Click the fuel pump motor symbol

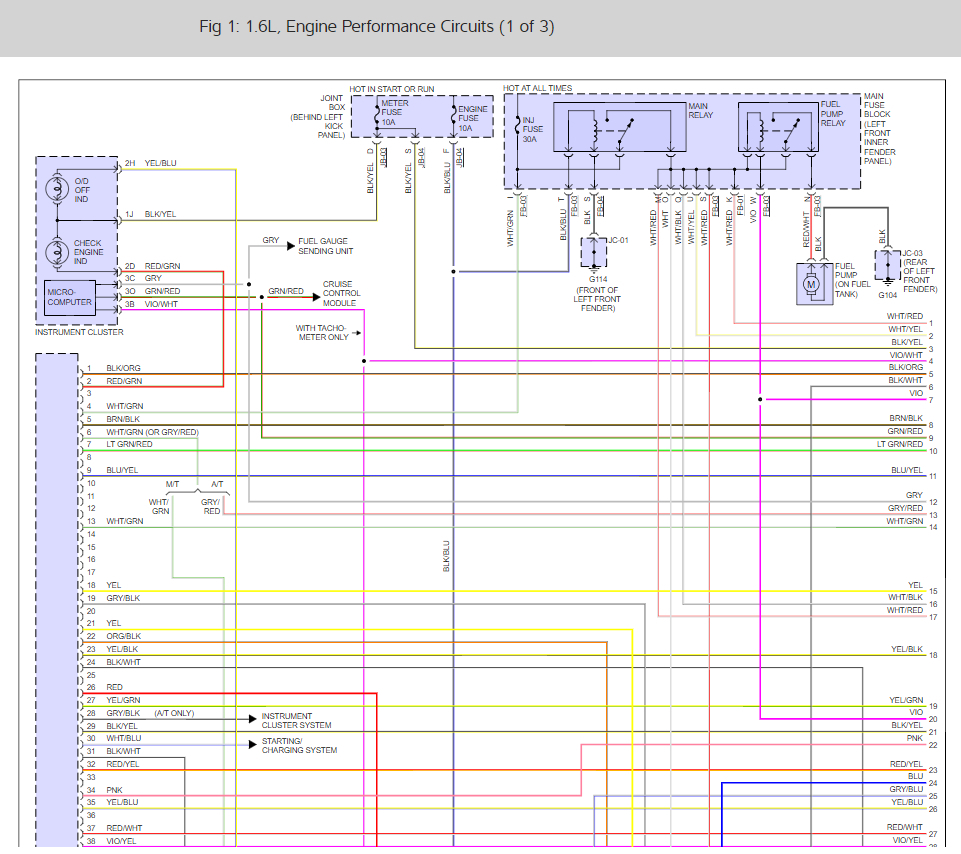[811, 285]
